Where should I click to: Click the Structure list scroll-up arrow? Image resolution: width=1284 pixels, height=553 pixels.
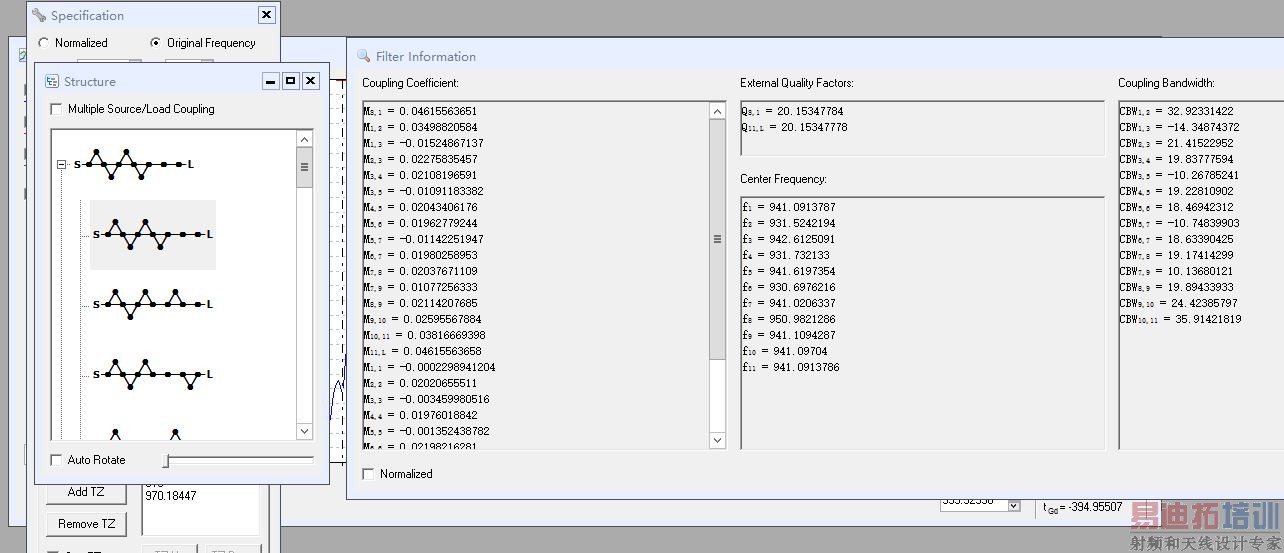(305, 139)
